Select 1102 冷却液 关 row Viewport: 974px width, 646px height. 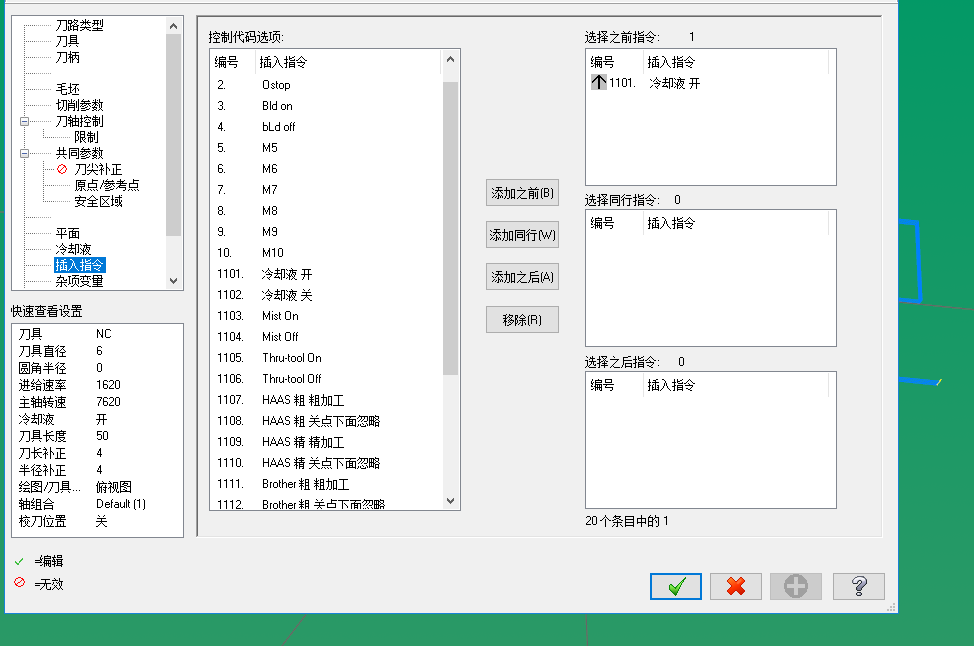[326, 295]
